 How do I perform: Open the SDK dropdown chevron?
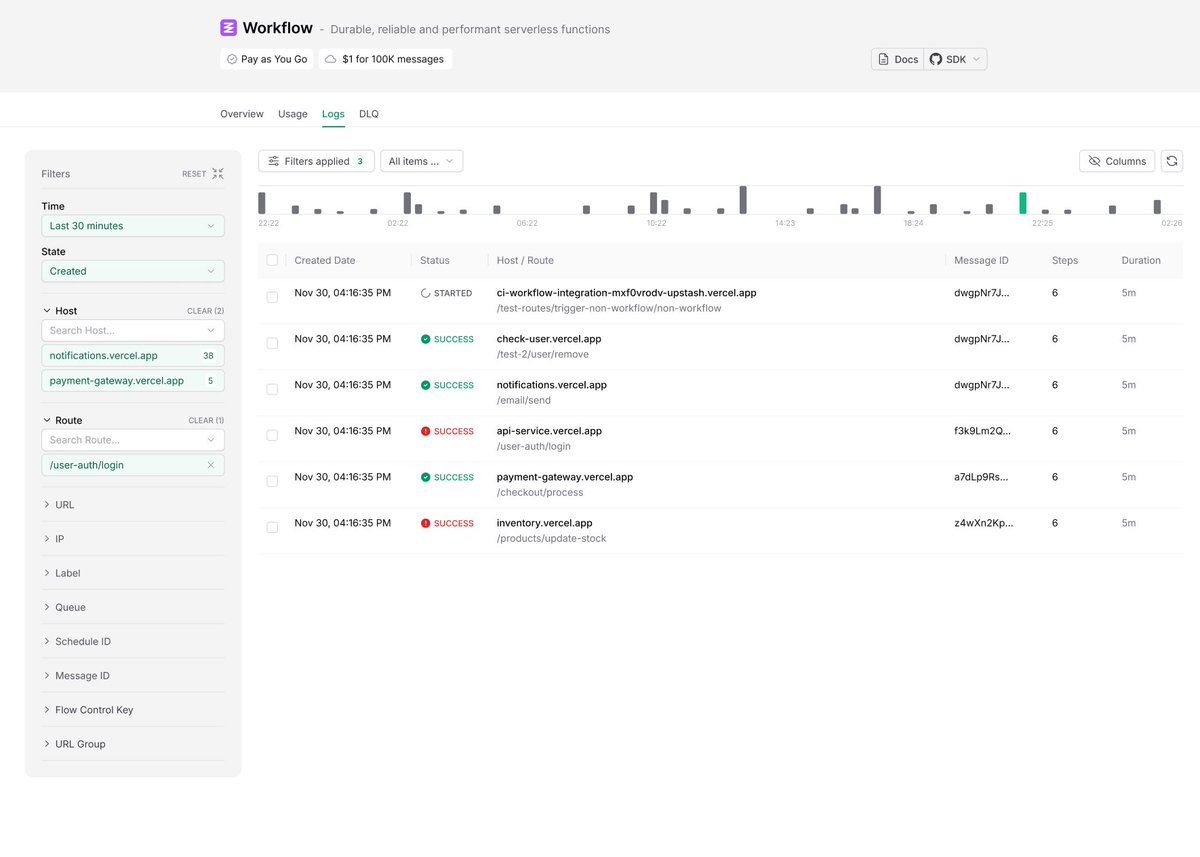977,59
